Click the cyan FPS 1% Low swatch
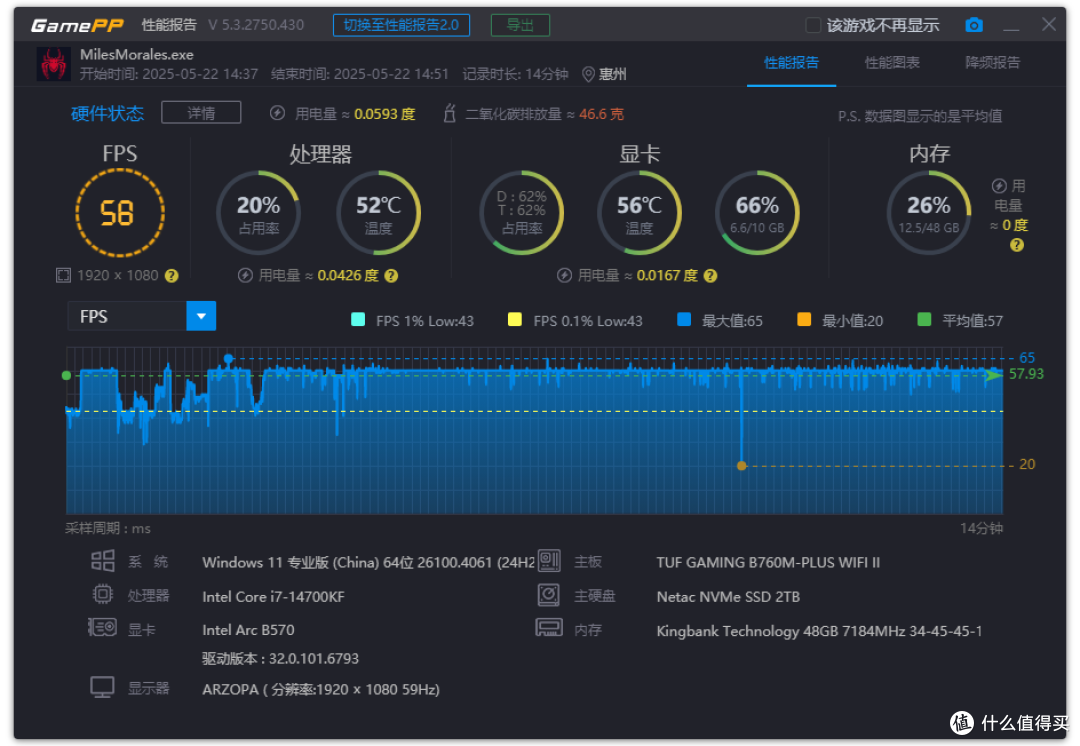The width and height of the screenshot is (1080, 746). [x=358, y=319]
